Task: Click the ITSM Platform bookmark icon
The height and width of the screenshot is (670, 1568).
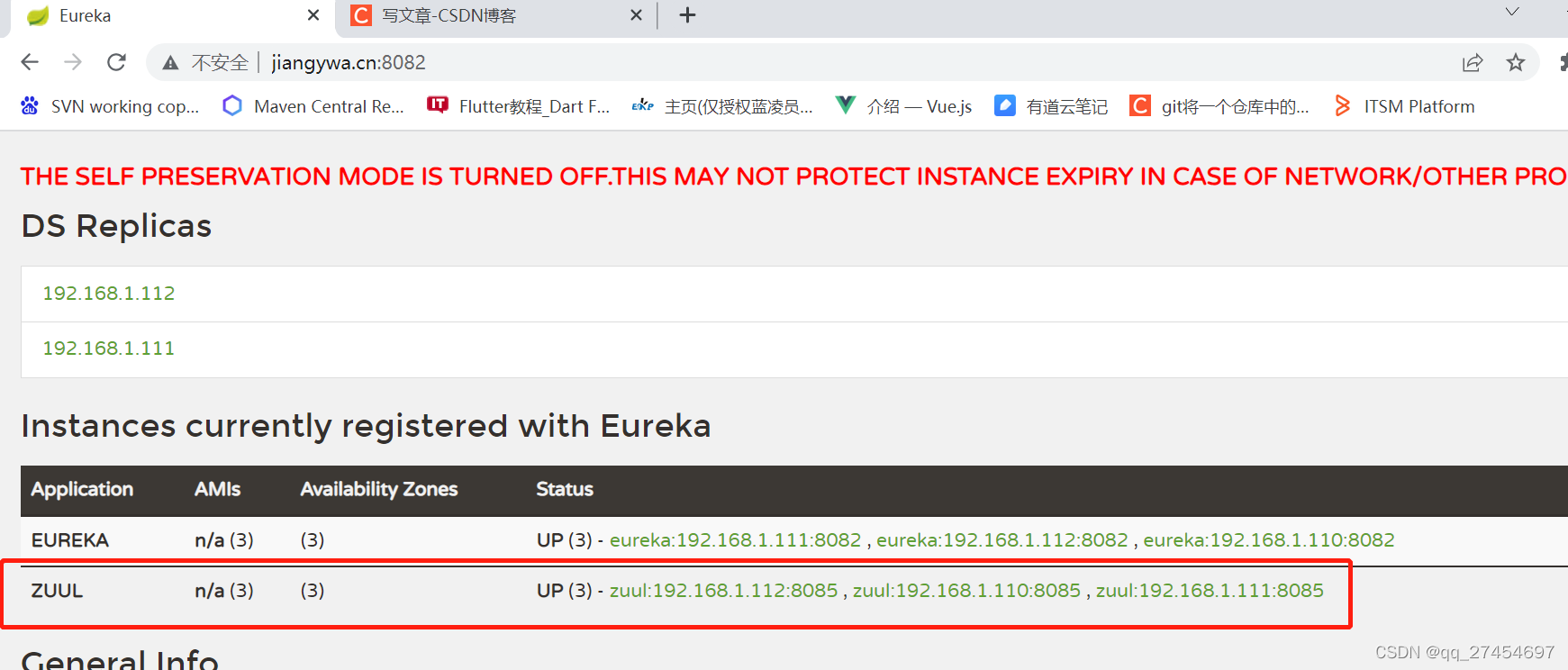Action: coord(1343,105)
